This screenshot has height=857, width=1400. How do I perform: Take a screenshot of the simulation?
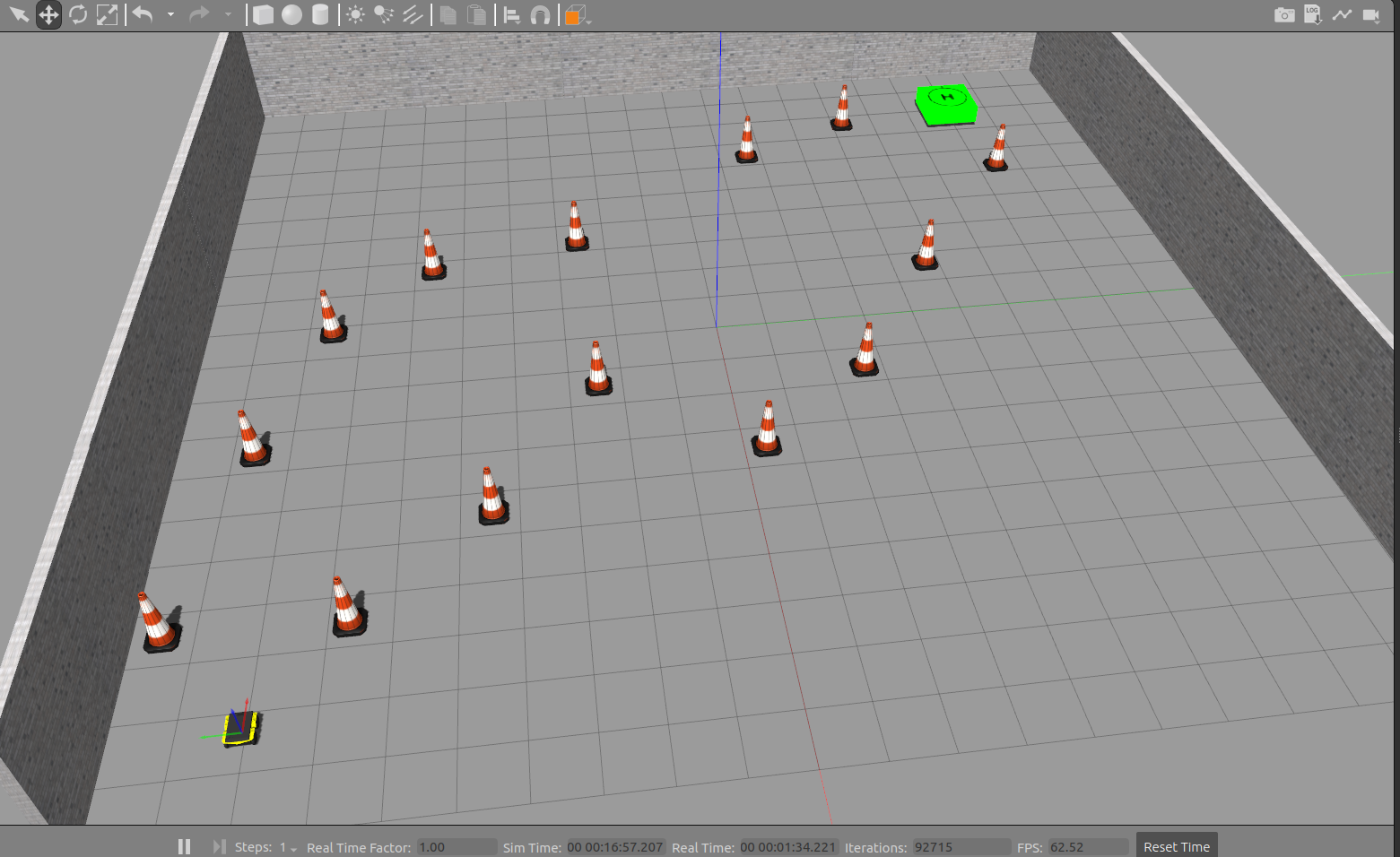click(x=1284, y=14)
